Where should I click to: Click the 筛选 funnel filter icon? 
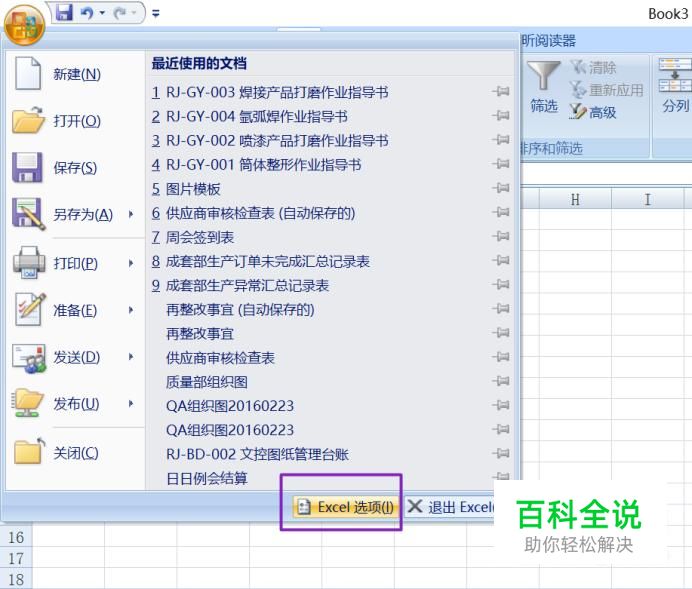[x=544, y=76]
